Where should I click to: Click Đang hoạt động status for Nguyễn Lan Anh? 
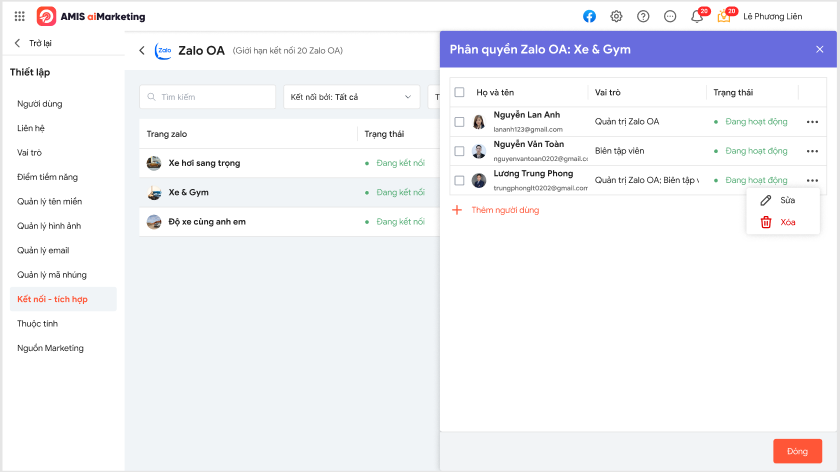pyautogui.click(x=756, y=122)
